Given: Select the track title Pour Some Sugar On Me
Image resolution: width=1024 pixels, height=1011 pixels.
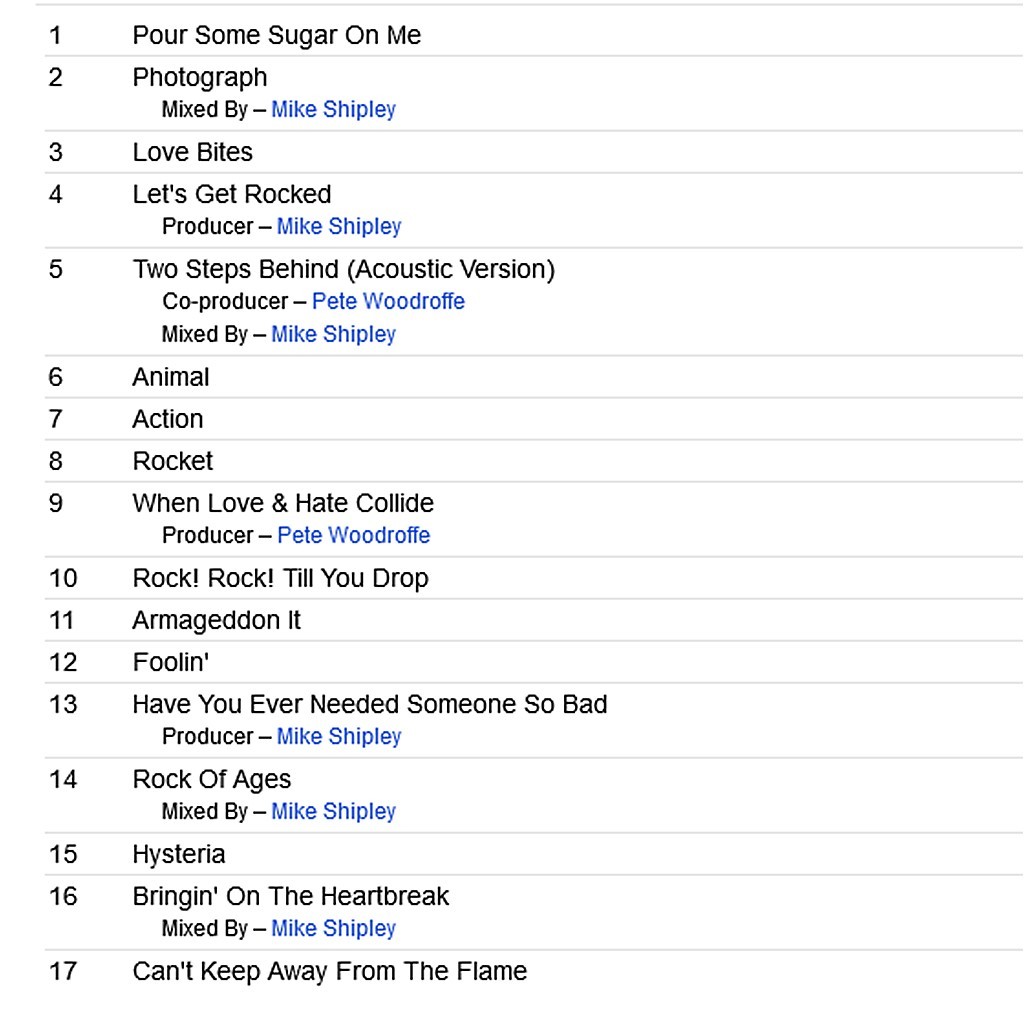Looking at the screenshot, I should [x=277, y=36].
